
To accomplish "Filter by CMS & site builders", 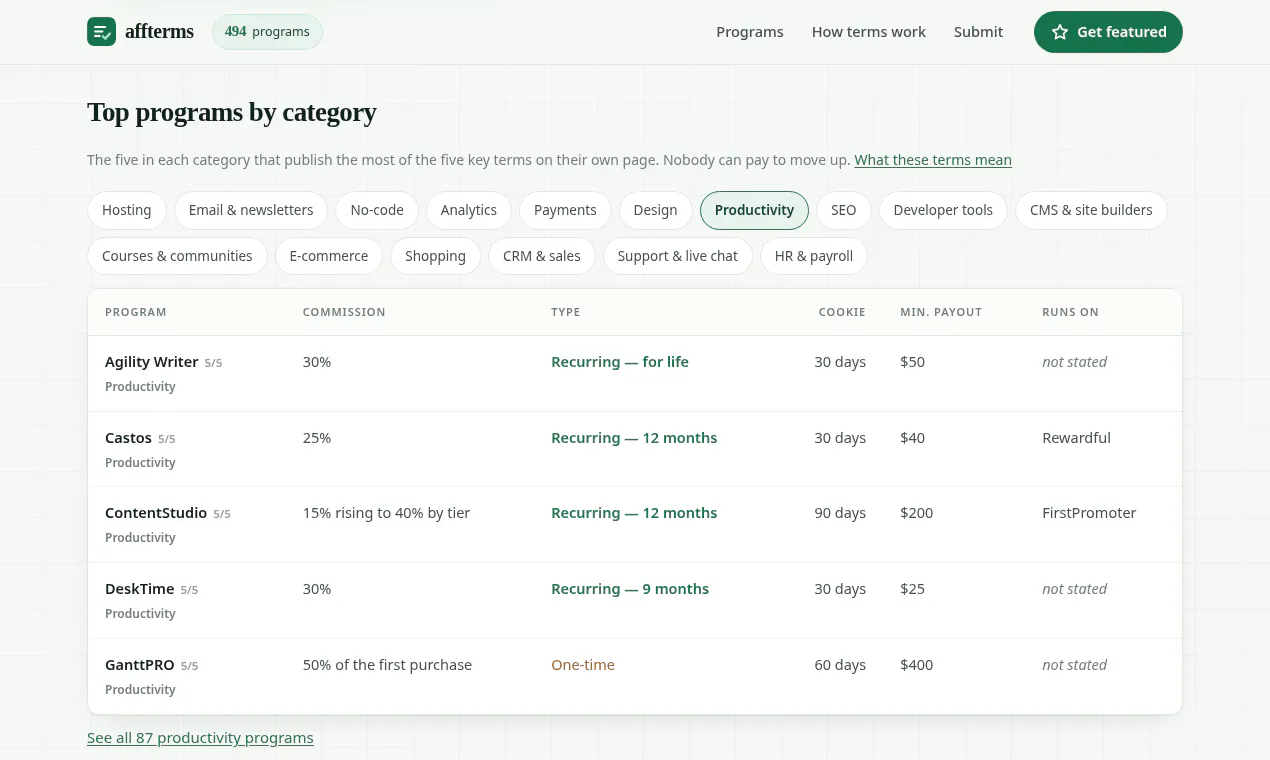I will 1091,210.
